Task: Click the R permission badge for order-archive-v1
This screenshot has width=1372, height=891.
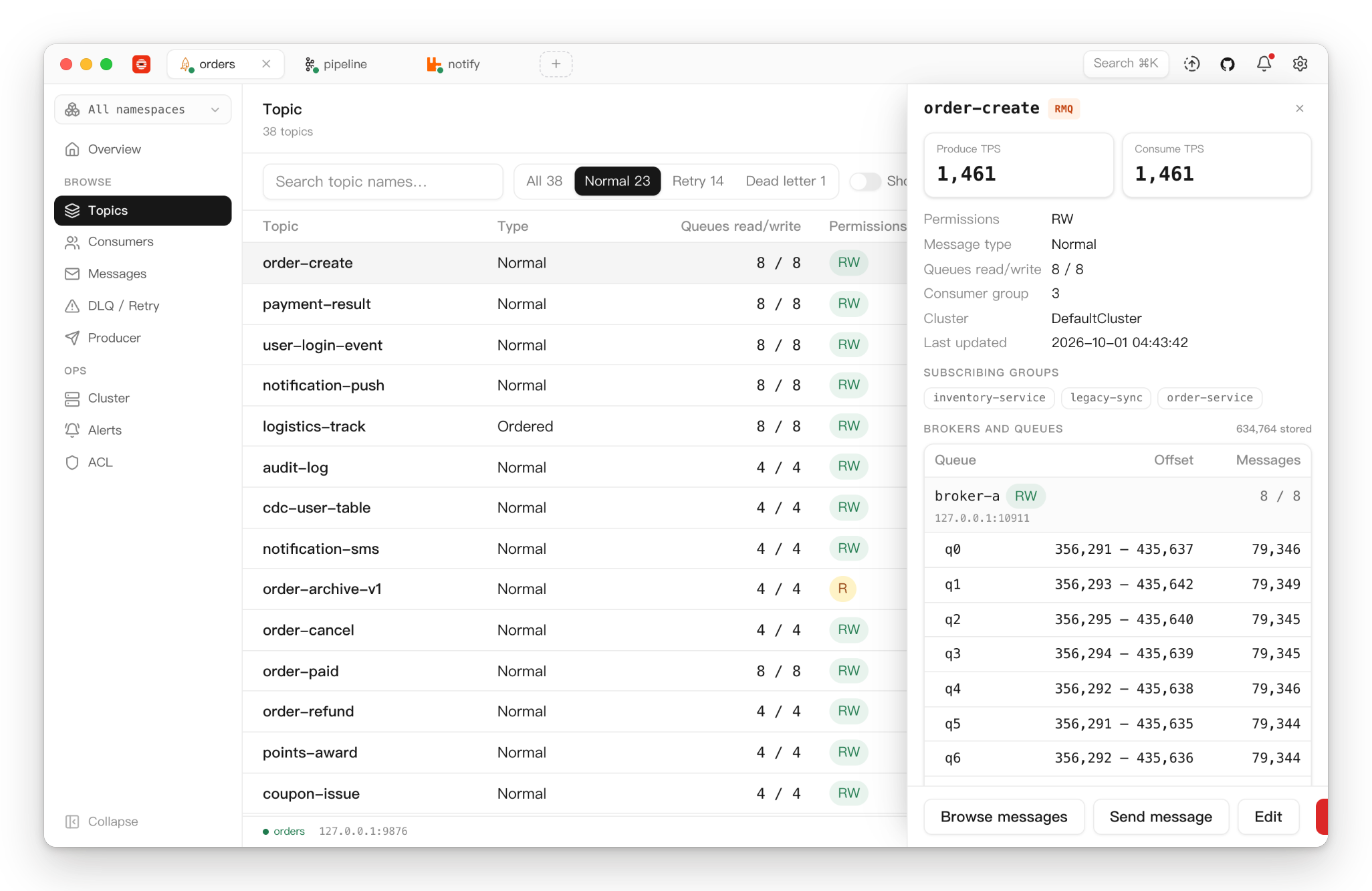Action: pos(842,589)
